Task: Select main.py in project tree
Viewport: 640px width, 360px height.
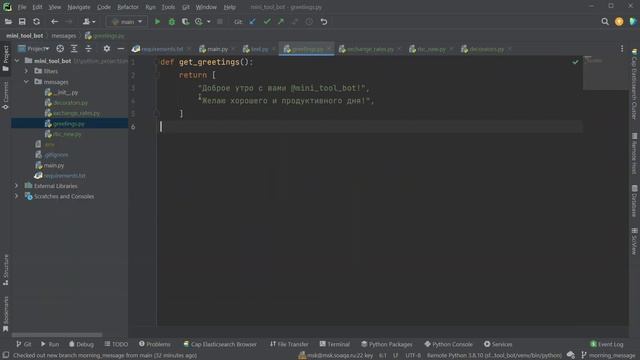Action: point(54,165)
